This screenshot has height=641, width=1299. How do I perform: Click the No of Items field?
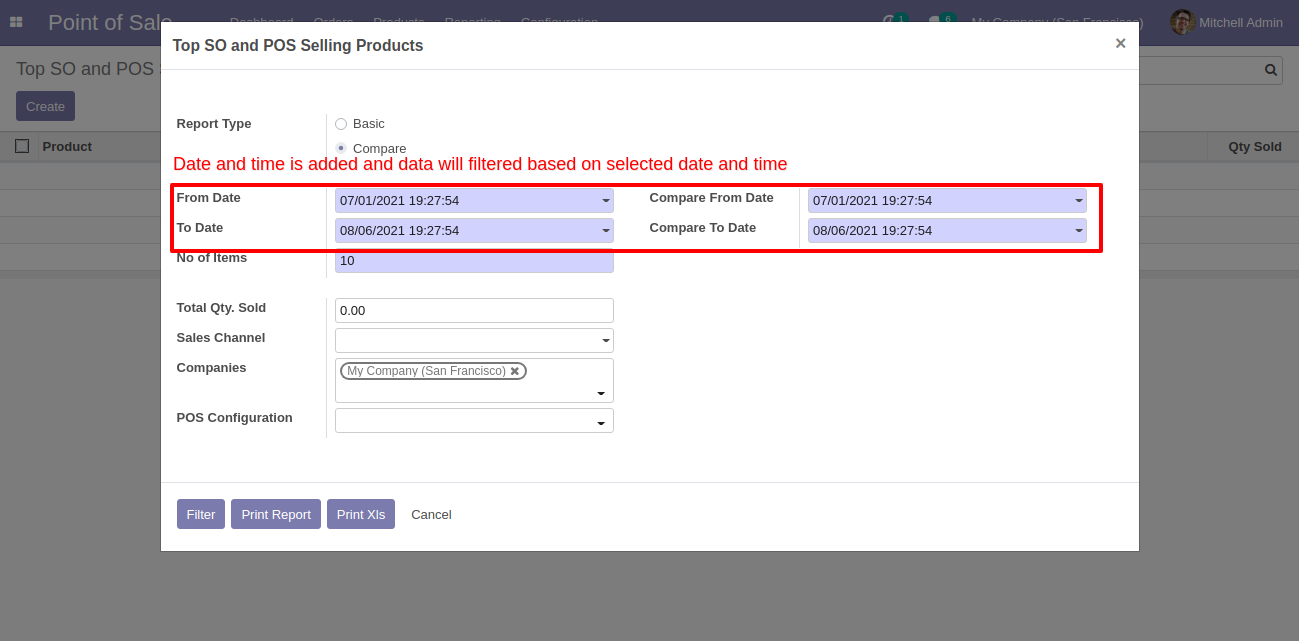coord(474,261)
